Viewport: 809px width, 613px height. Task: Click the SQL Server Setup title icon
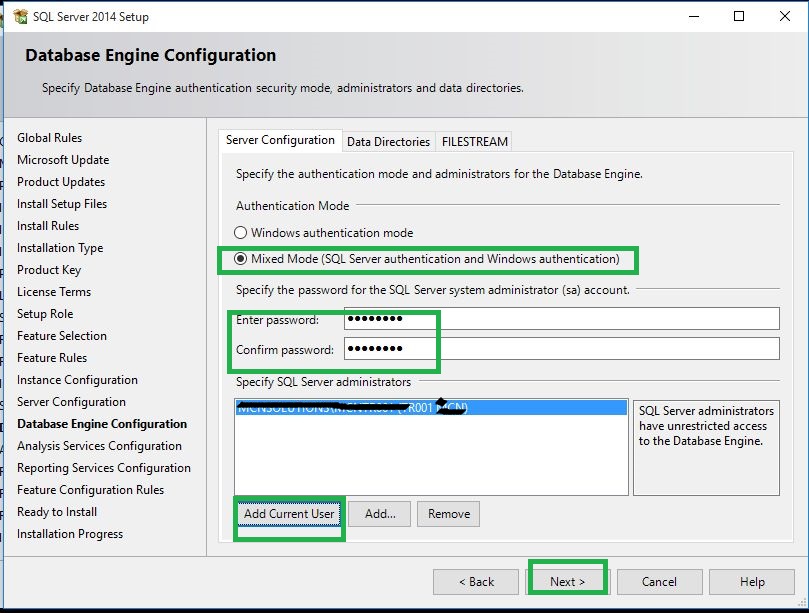21,17
